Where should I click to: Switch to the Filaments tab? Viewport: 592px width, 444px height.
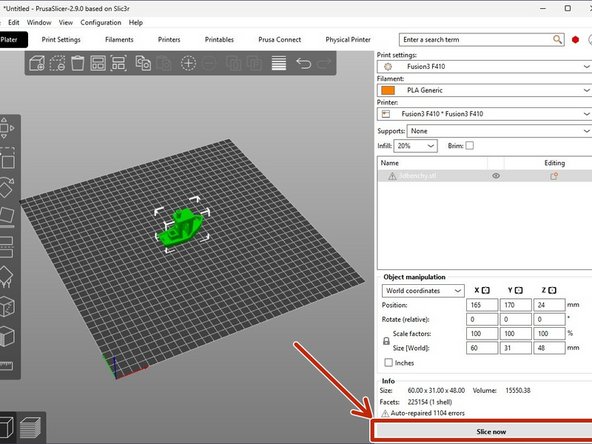point(119,40)
